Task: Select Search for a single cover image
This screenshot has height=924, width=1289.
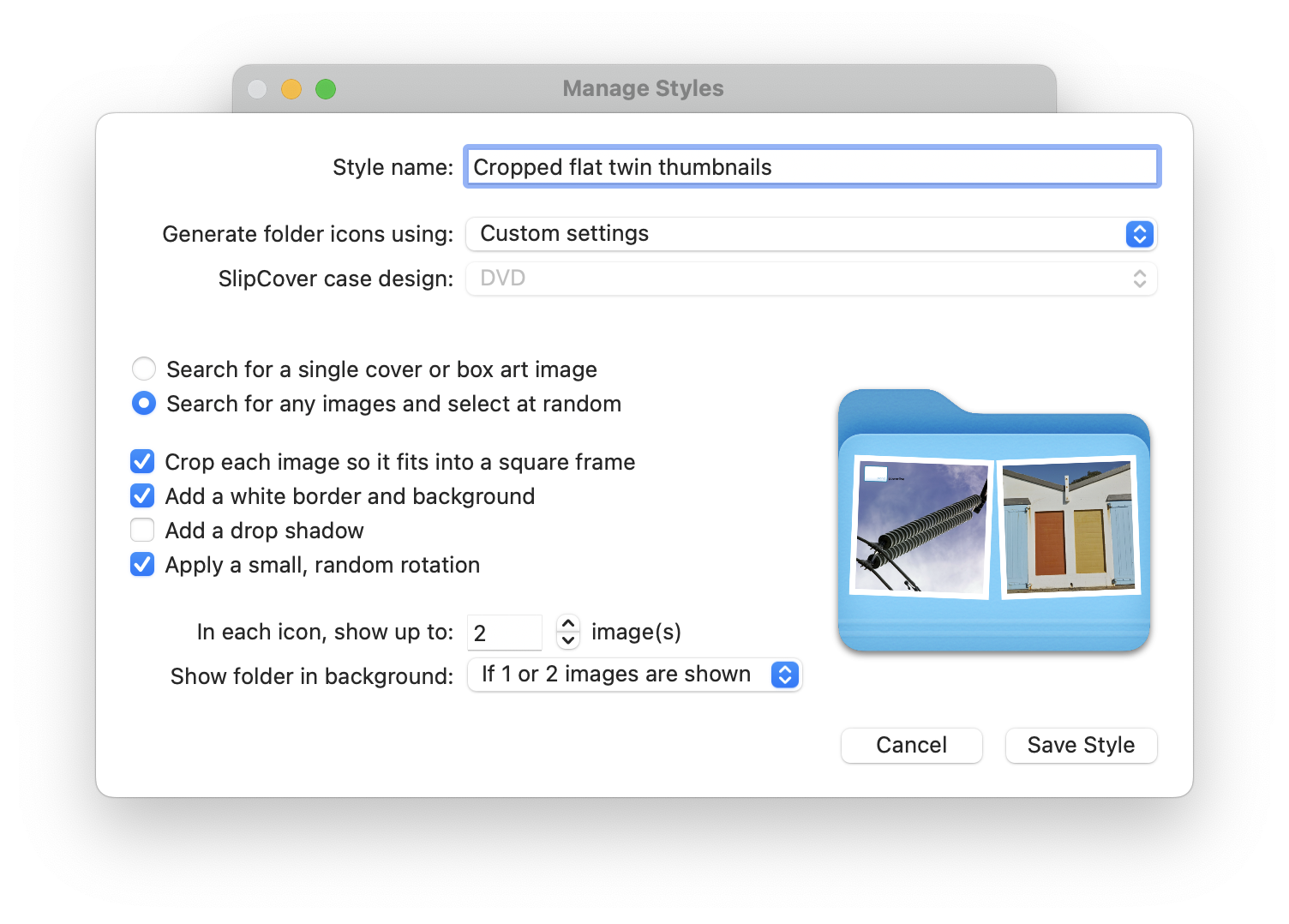Action: click(143, 369)
